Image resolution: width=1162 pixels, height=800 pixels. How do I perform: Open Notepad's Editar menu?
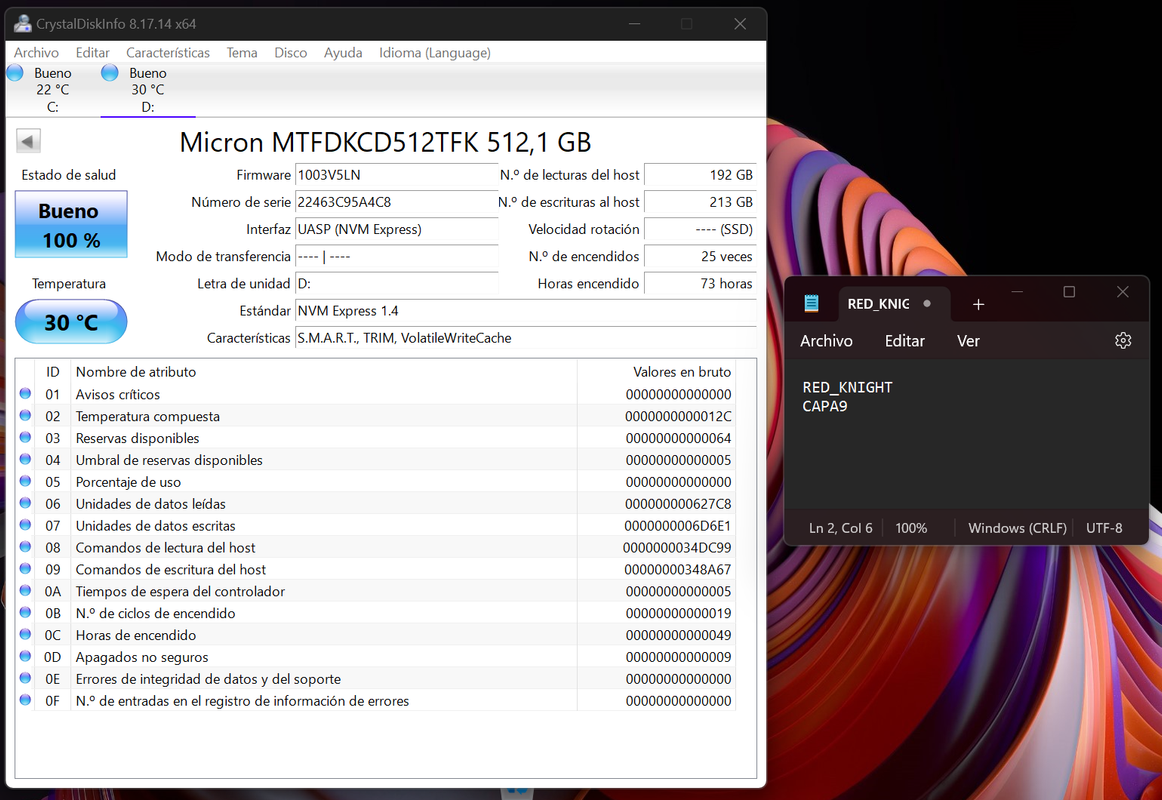tap(905, 341)
